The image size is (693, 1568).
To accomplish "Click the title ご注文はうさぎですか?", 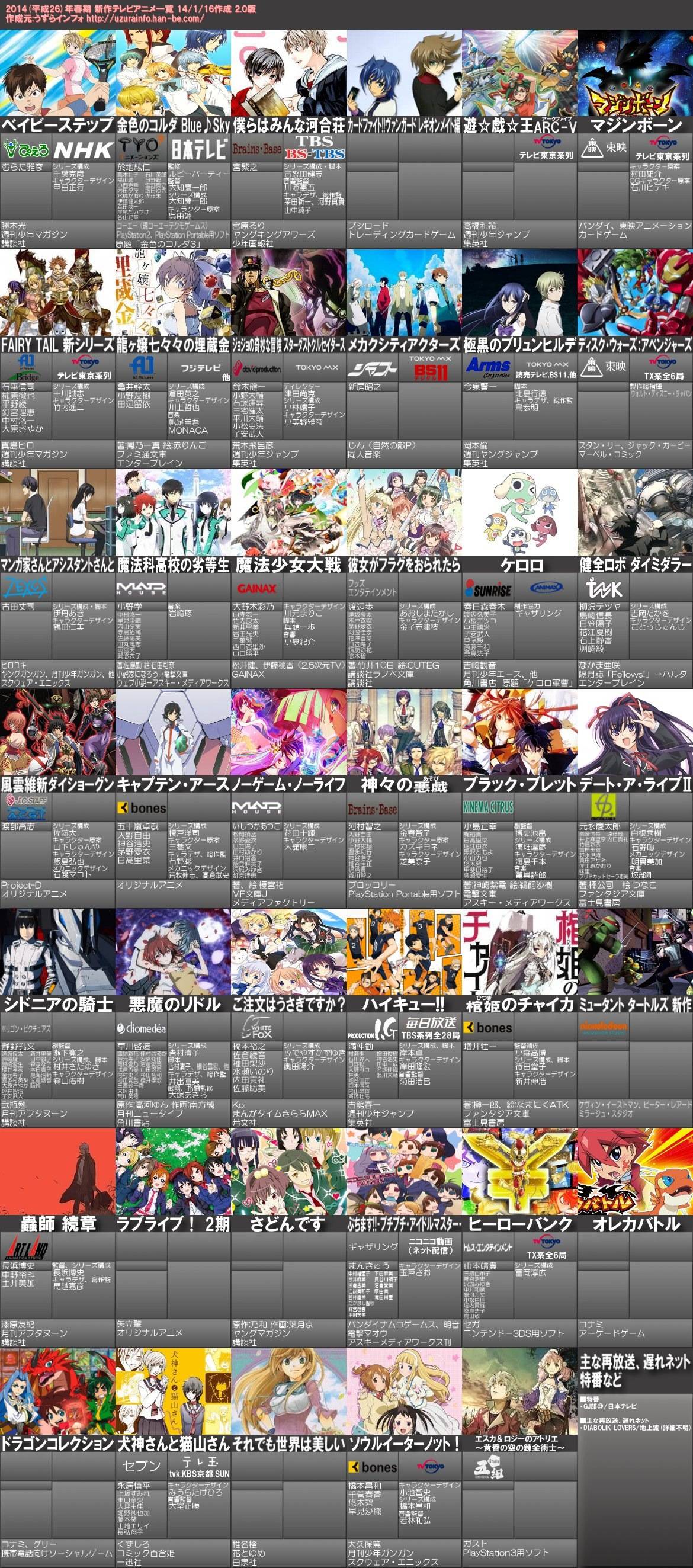I will pyautogui.click(x=288, y=1005).
